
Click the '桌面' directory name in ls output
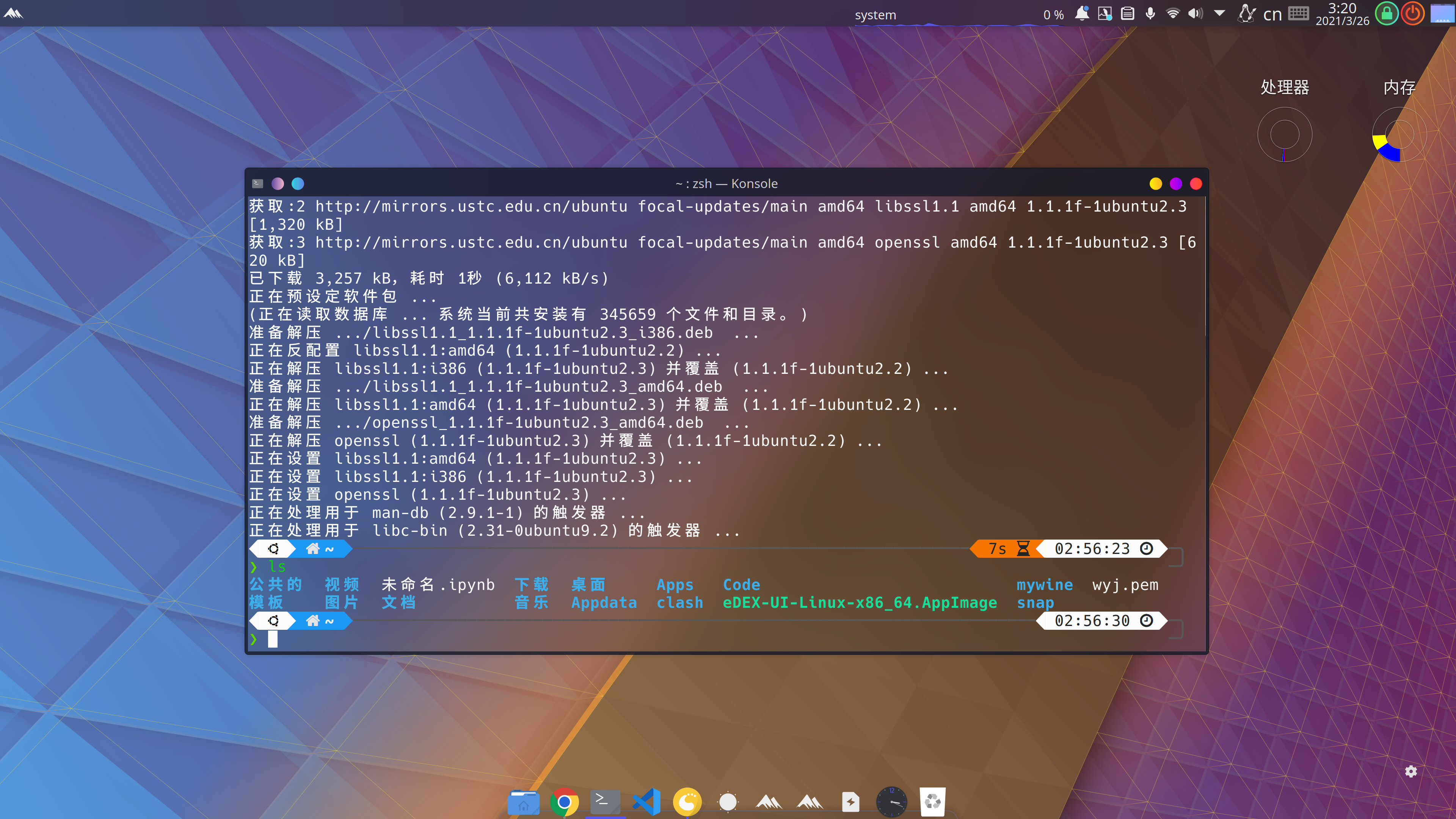point(588,584)
